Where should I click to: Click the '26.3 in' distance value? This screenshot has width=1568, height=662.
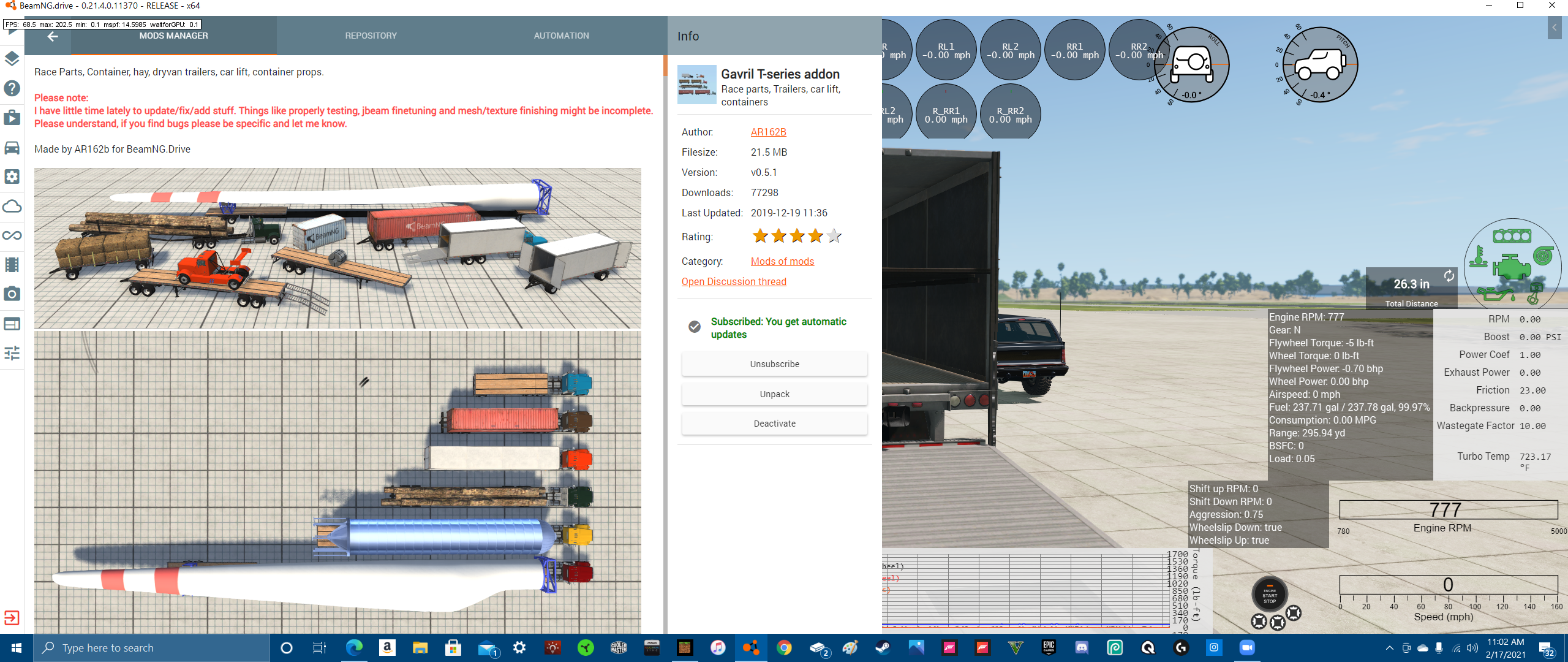[x=1411, y=284]
